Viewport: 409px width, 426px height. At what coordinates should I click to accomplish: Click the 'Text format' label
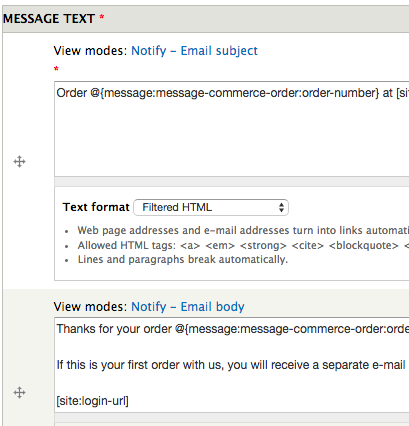(x=96, y=207)
